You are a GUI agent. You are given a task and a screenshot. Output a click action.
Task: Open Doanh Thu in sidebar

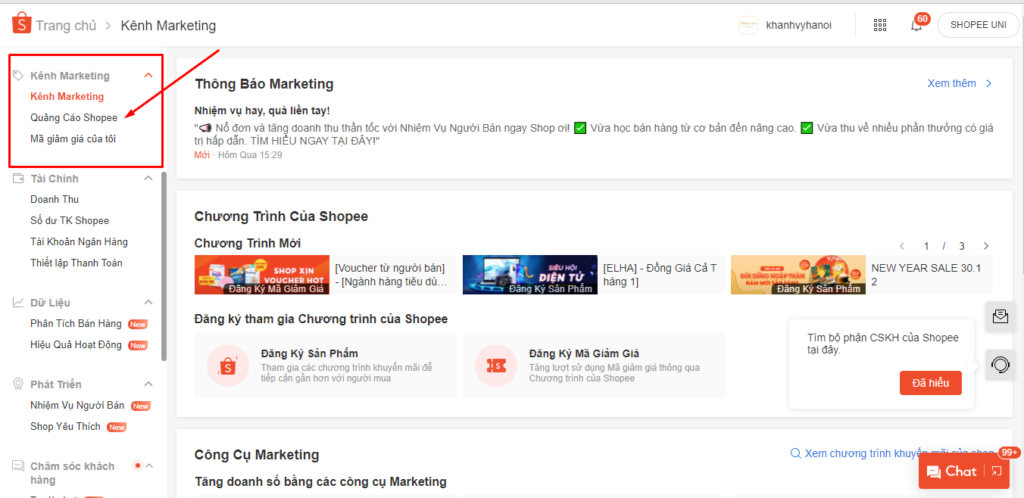point(54,199)
